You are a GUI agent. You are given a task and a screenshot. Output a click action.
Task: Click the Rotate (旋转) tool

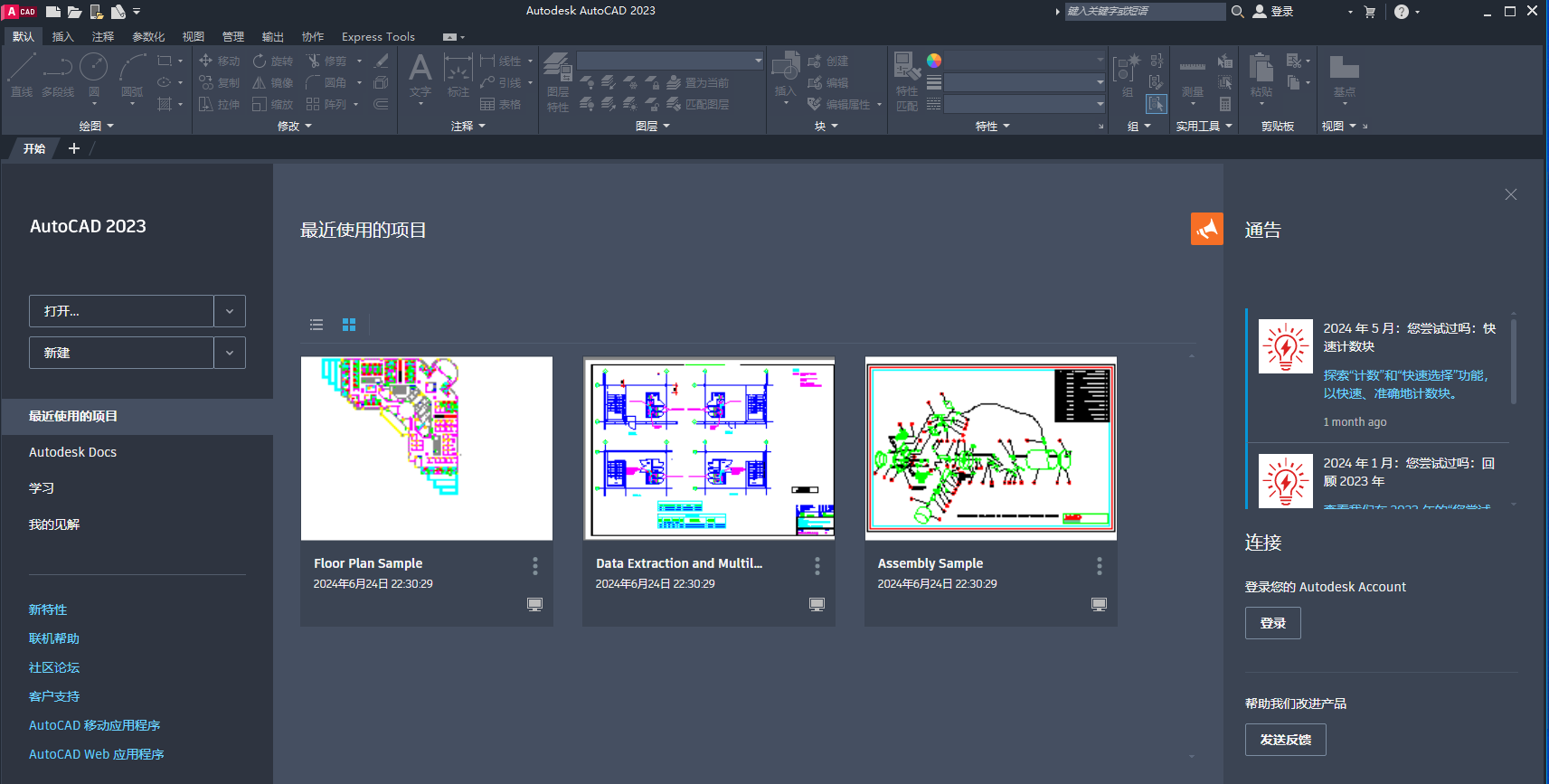click(273, 61)
